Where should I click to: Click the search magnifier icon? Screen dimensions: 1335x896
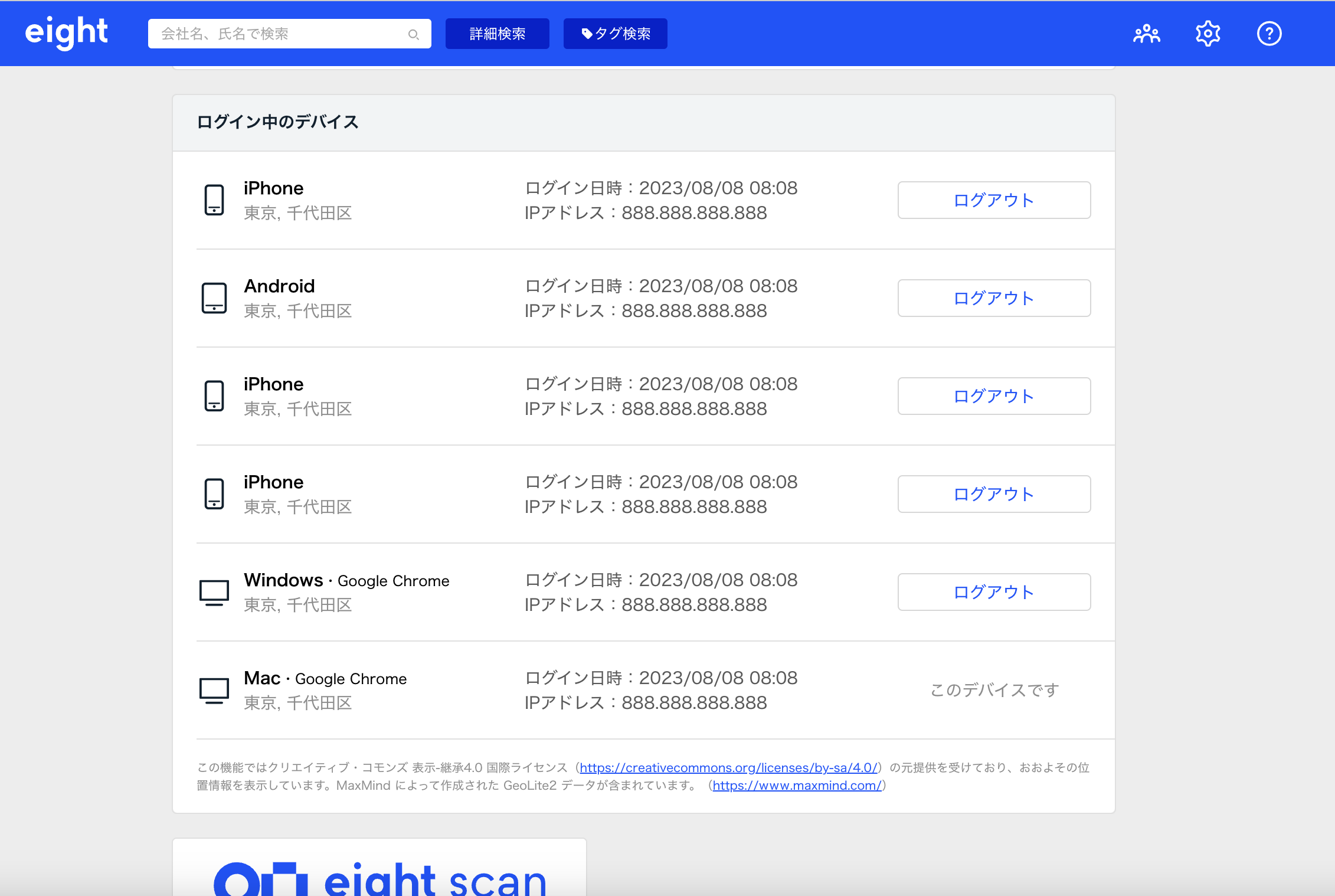[x=414, y=34]
